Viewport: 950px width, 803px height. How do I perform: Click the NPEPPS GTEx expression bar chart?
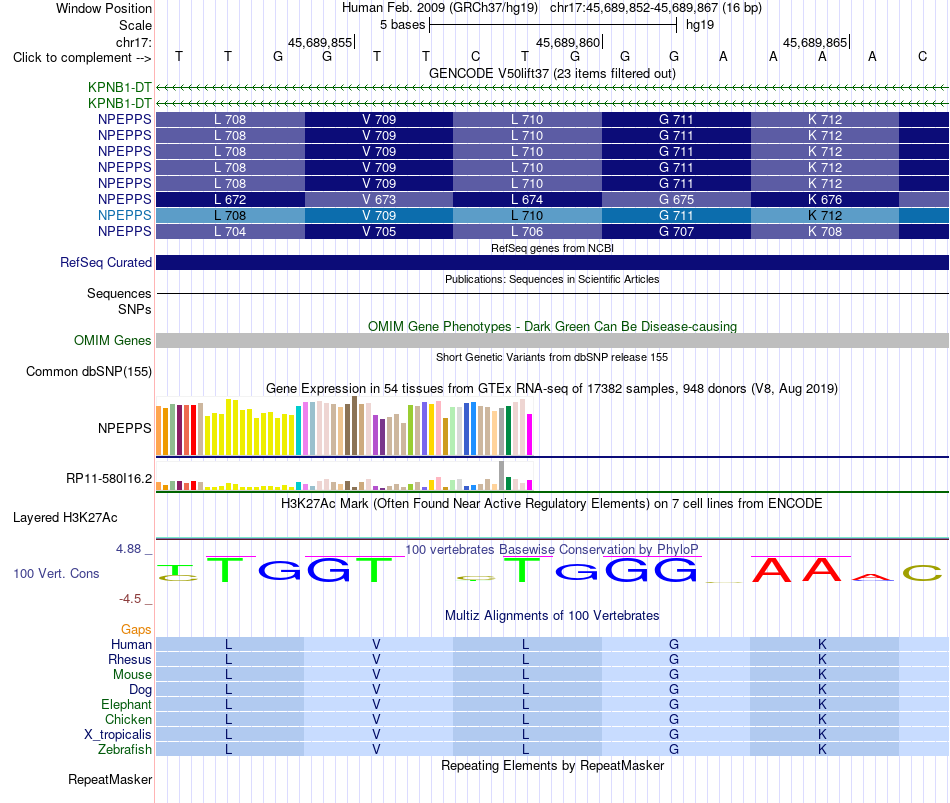coord(344,426)
